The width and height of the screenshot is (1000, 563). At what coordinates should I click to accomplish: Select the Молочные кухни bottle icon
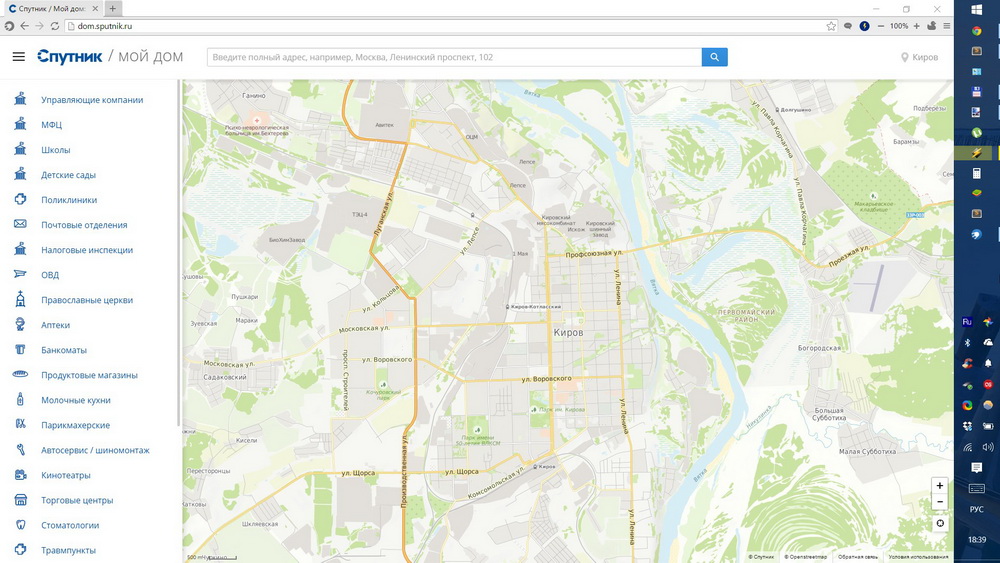pyautogui.click(x=20, y=399)
